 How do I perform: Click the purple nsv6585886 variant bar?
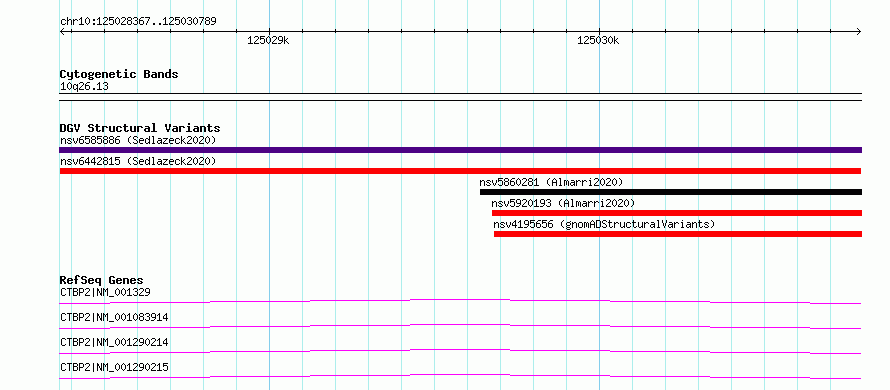(460, 150)
